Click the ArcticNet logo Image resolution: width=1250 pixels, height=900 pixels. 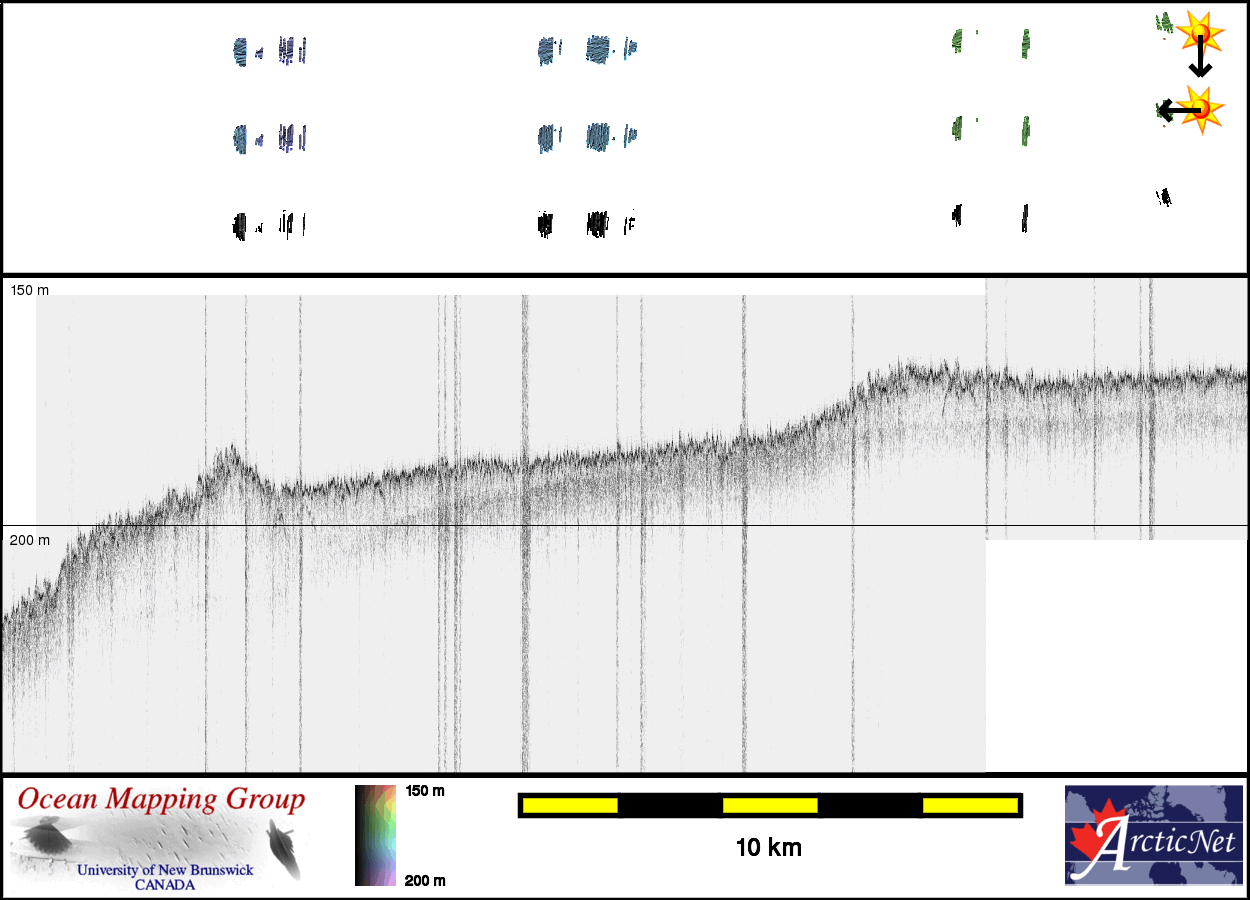click(x=1153, y=835)
